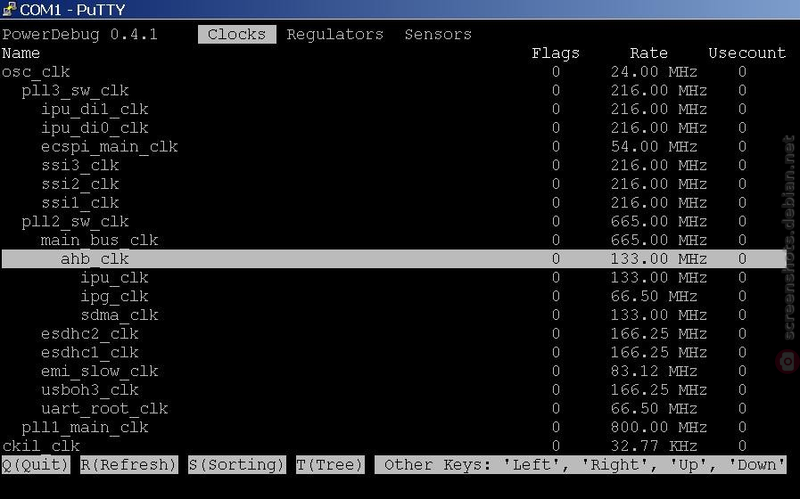Select the uart_root_clk row

coord(393,409)
